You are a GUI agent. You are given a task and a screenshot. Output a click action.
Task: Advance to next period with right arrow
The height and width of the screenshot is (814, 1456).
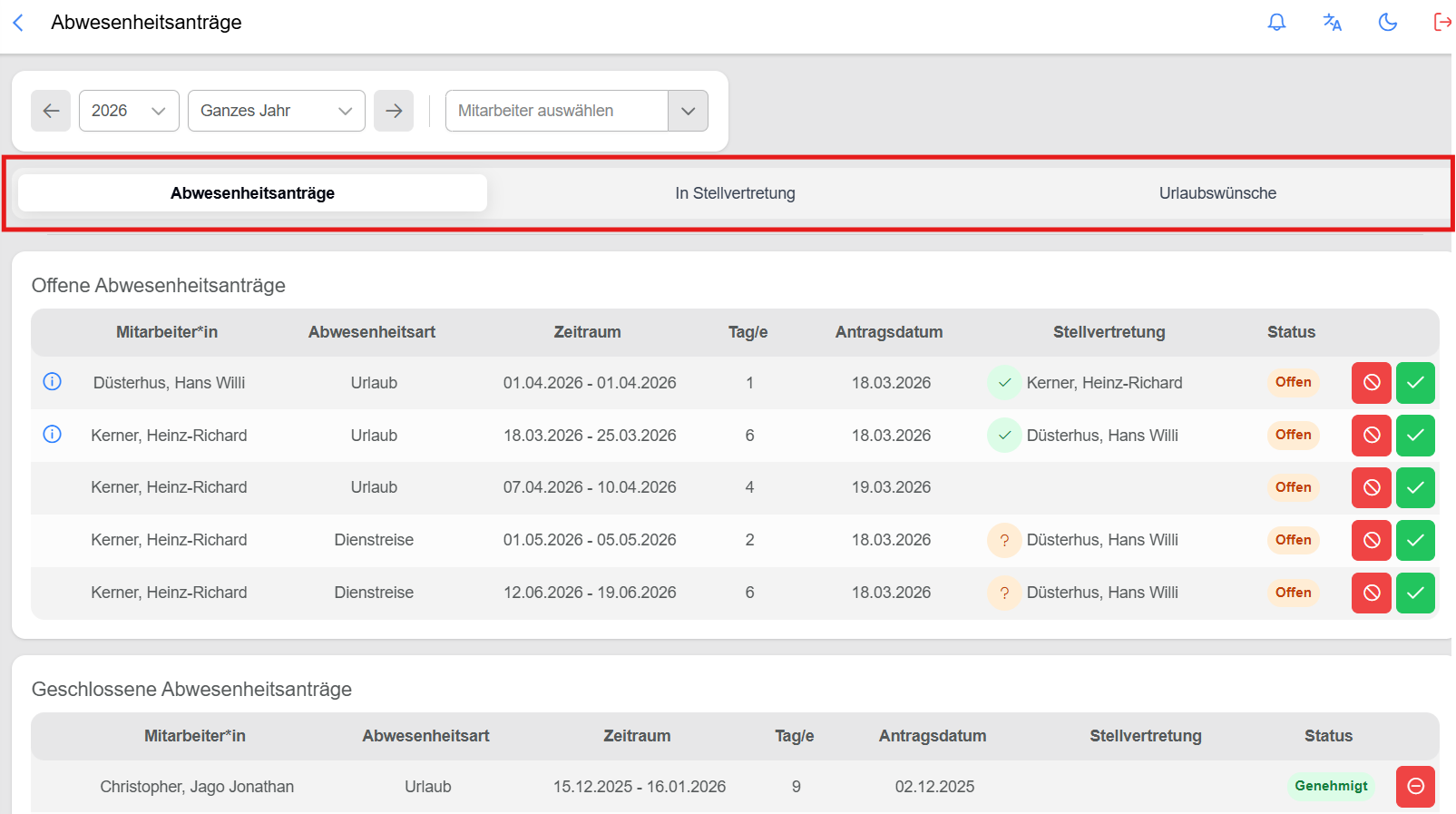pyautogui.click(x=394, y=111)
